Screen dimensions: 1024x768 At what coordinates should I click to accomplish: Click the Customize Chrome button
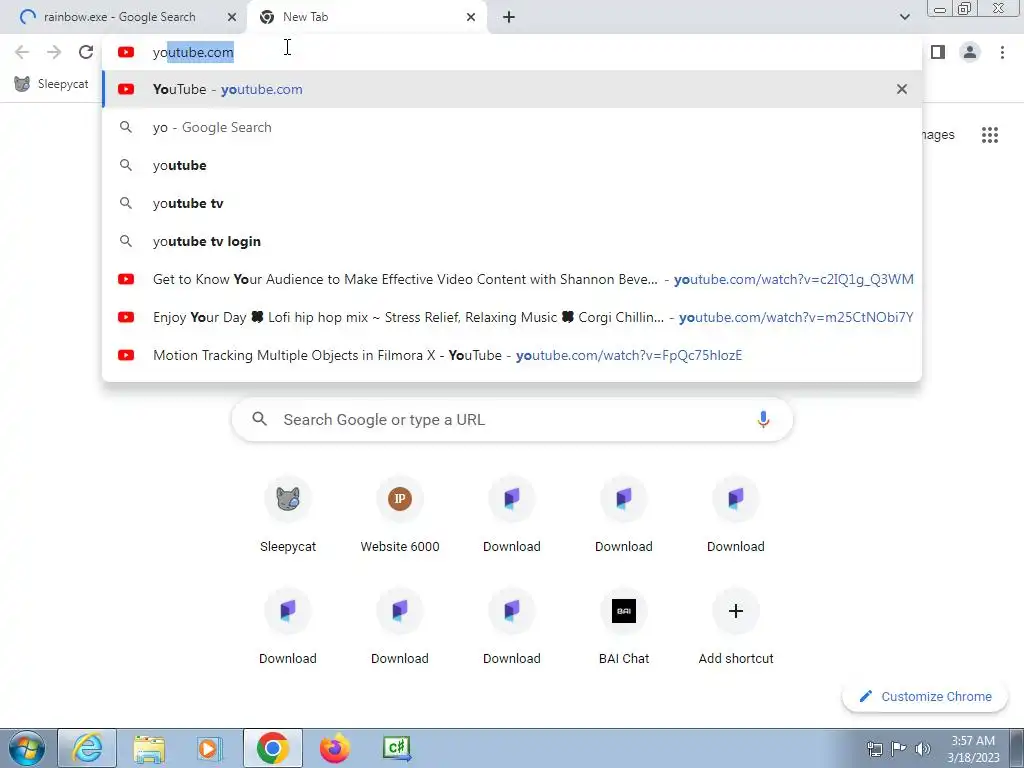[925, 696]
